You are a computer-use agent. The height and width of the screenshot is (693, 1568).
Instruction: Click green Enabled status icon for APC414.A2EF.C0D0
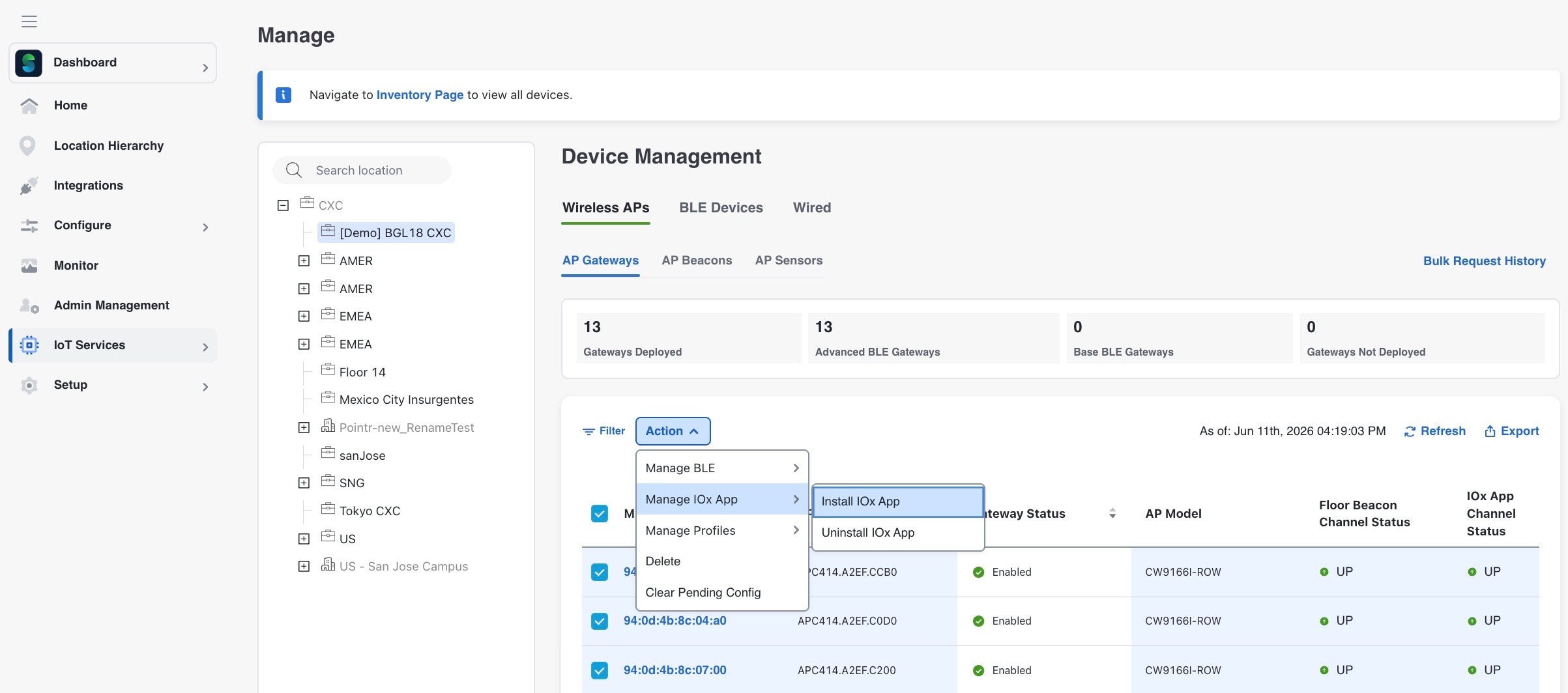coord(978,621)
